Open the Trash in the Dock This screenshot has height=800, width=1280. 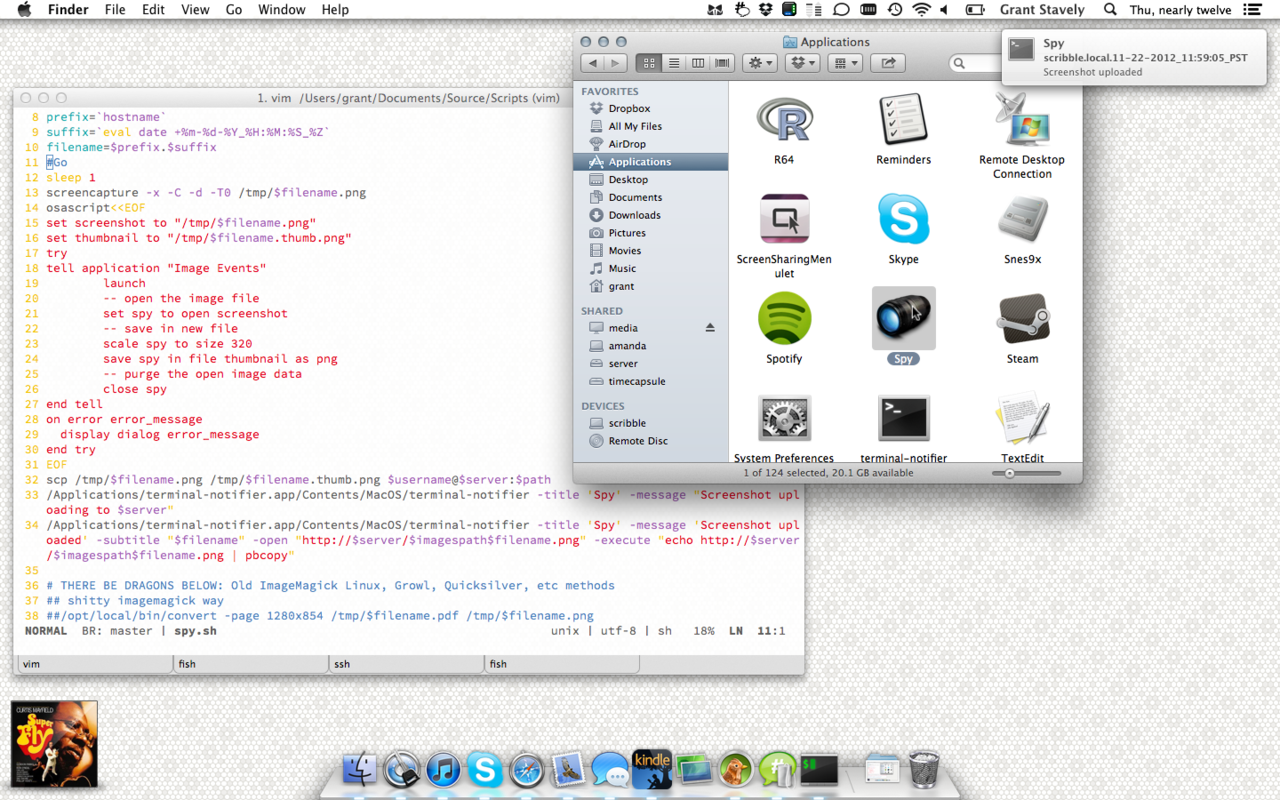(x=924, y=770)
